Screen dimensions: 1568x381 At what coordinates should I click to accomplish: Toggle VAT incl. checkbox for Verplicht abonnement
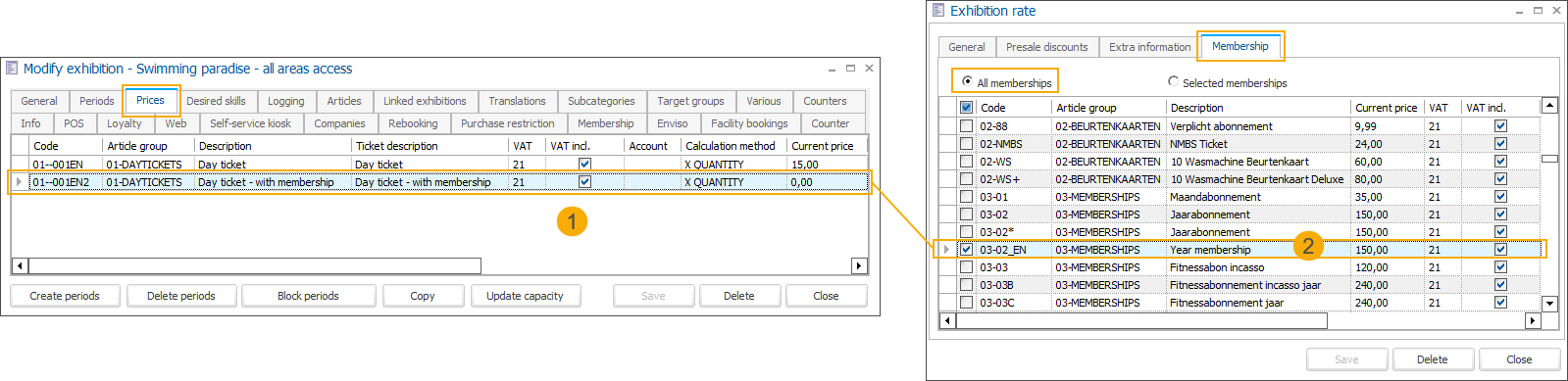[1500, 126]
